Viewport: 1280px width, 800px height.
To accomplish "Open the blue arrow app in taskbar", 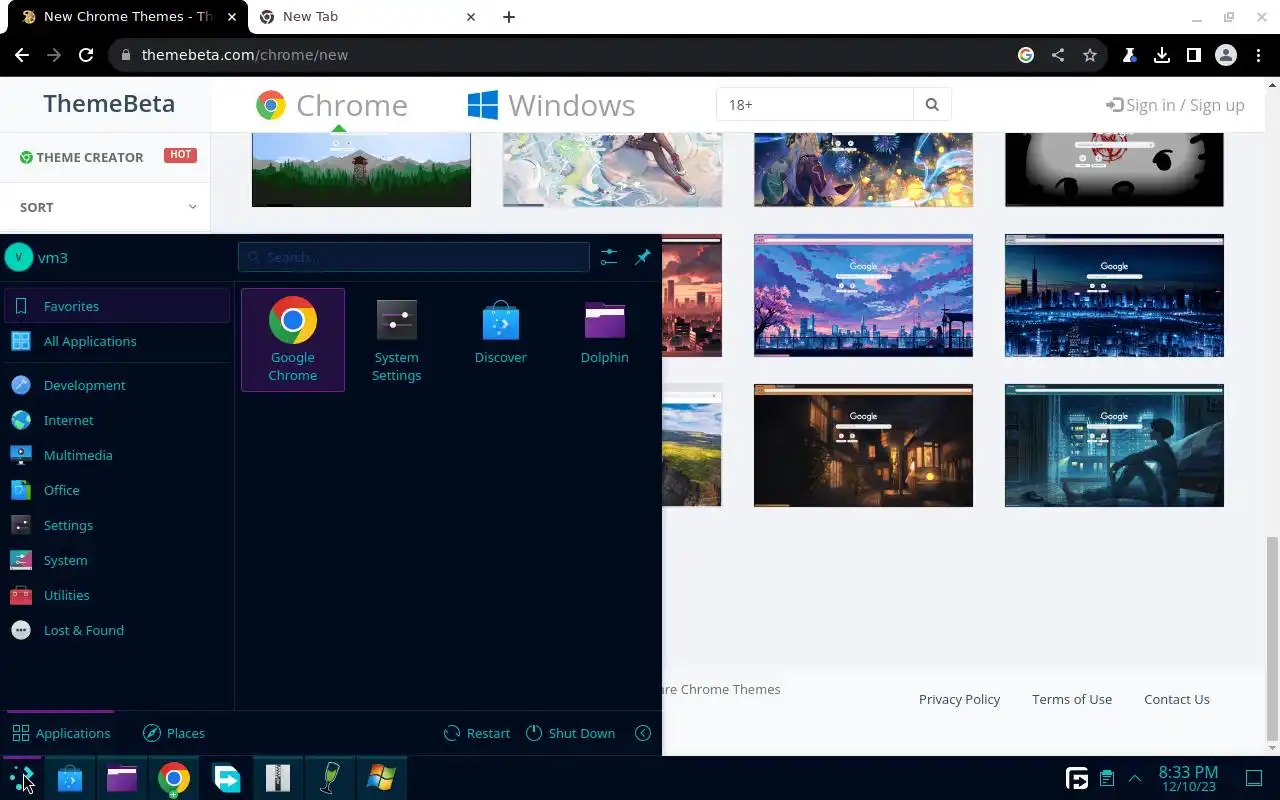I will [x=227, y=778].
